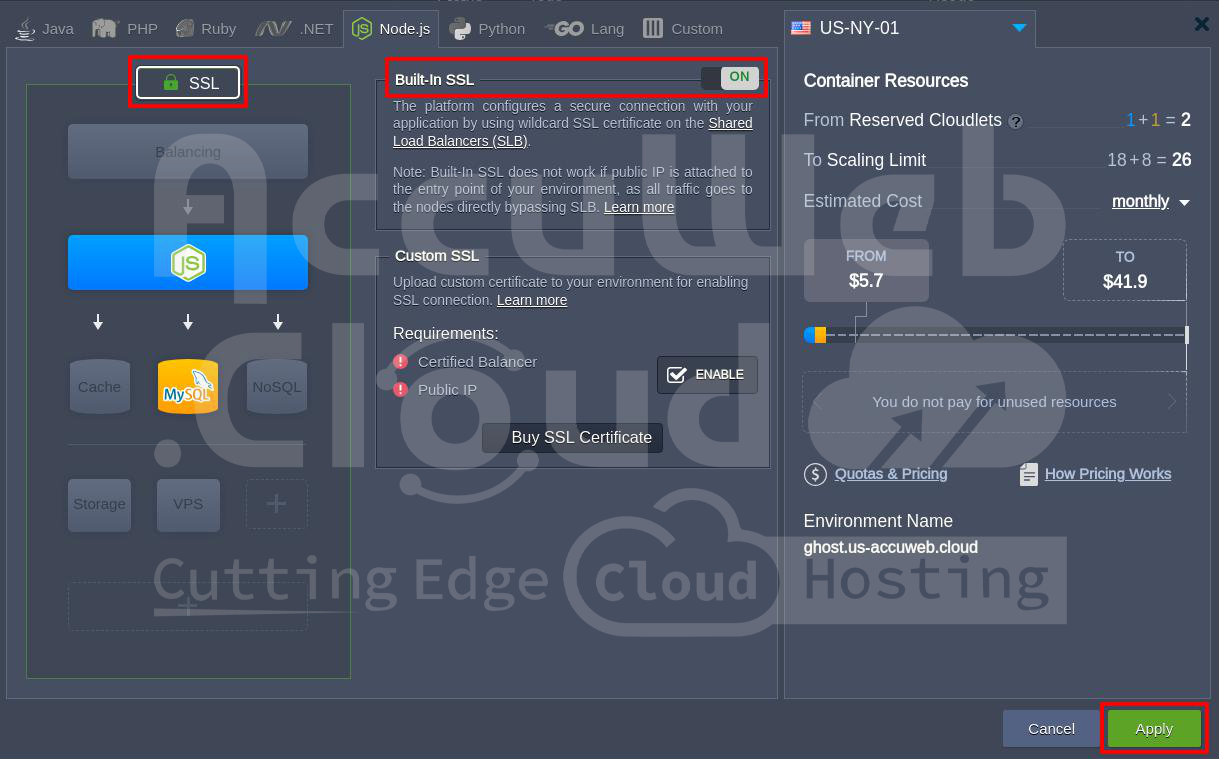
Task: Toggle the Built-In SSL switch off
Action: point(730,78)
